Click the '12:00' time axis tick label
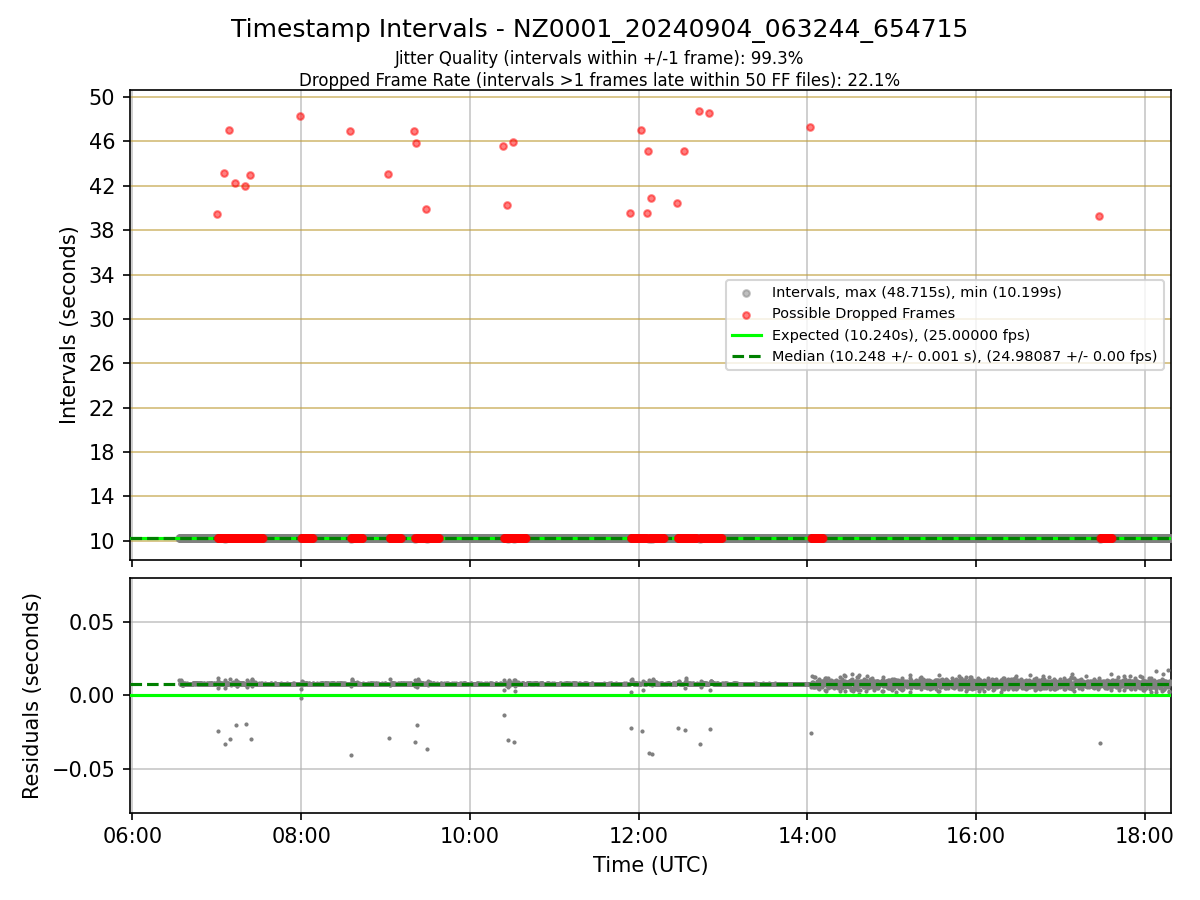This screenshot has height=900, width=1200. (639, 834)
